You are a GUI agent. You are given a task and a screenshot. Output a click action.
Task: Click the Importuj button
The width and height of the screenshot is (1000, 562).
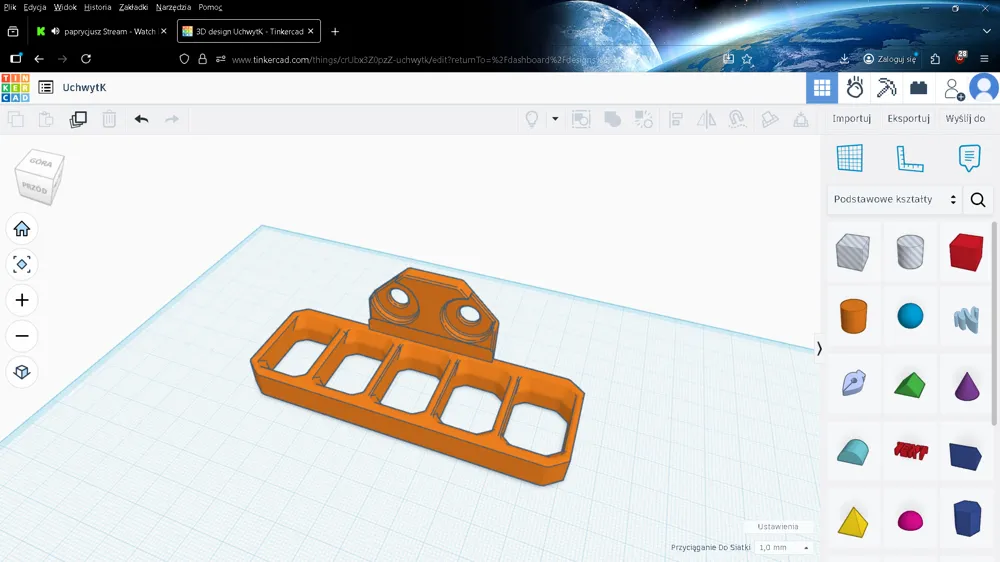pos(851,119)
